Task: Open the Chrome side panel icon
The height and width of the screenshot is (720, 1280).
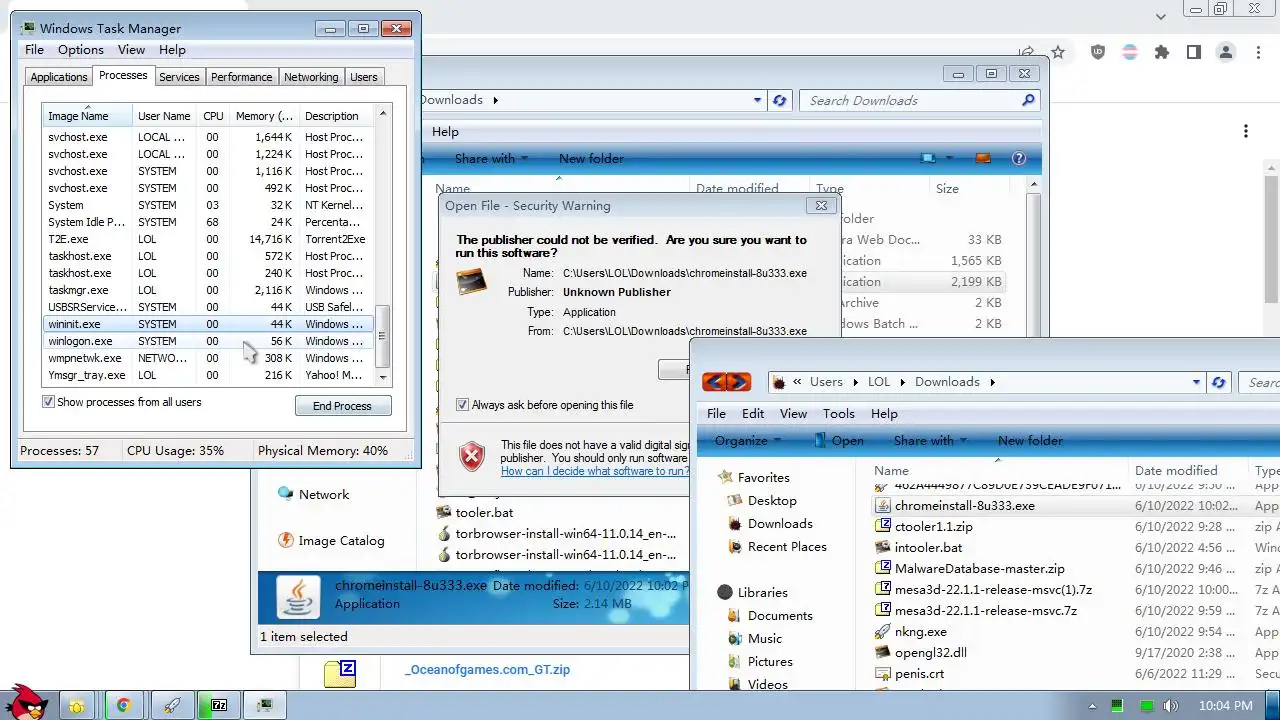Action: click(1194, 52)
